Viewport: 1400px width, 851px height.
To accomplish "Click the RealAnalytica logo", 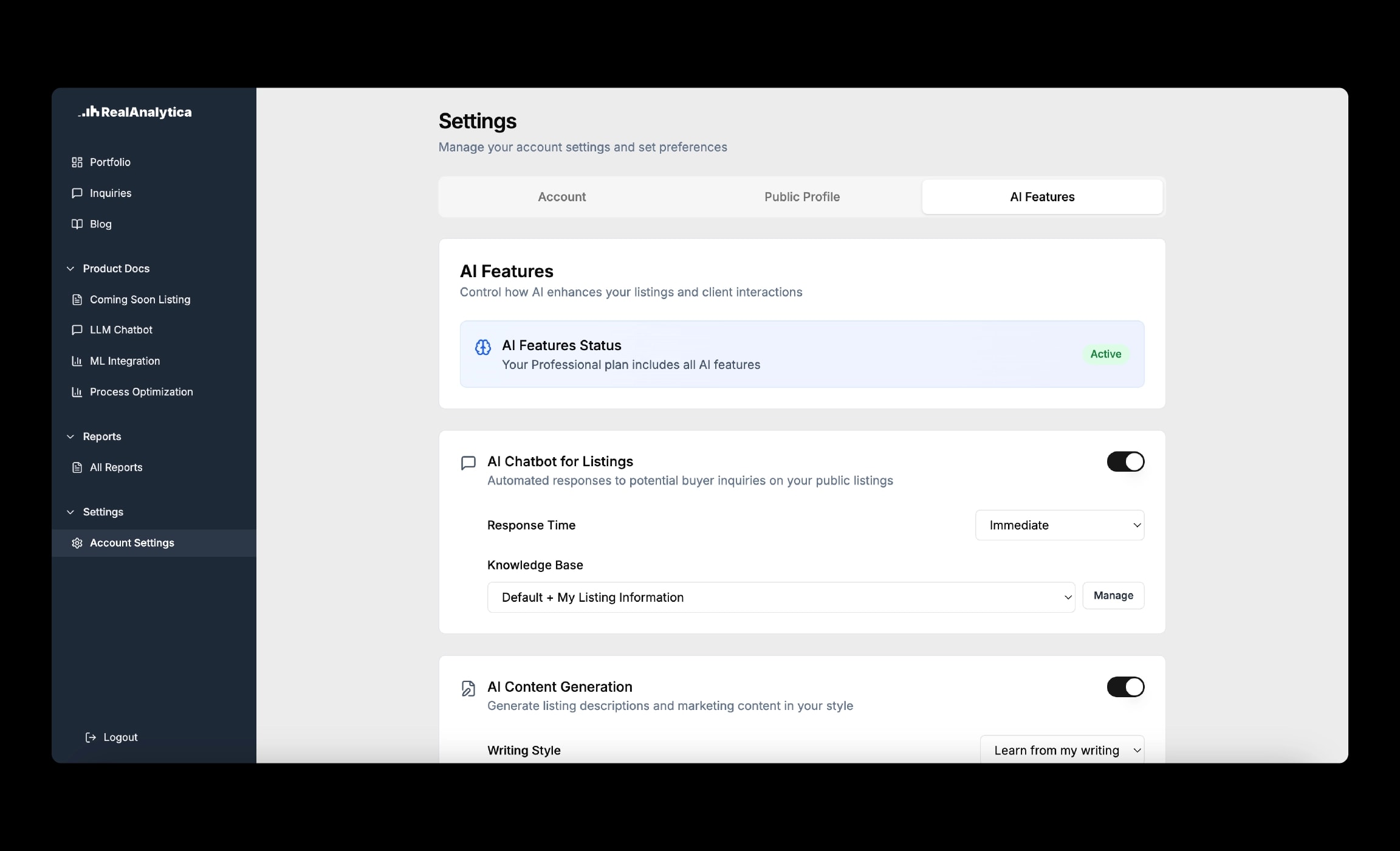I will tap(135, 112).
